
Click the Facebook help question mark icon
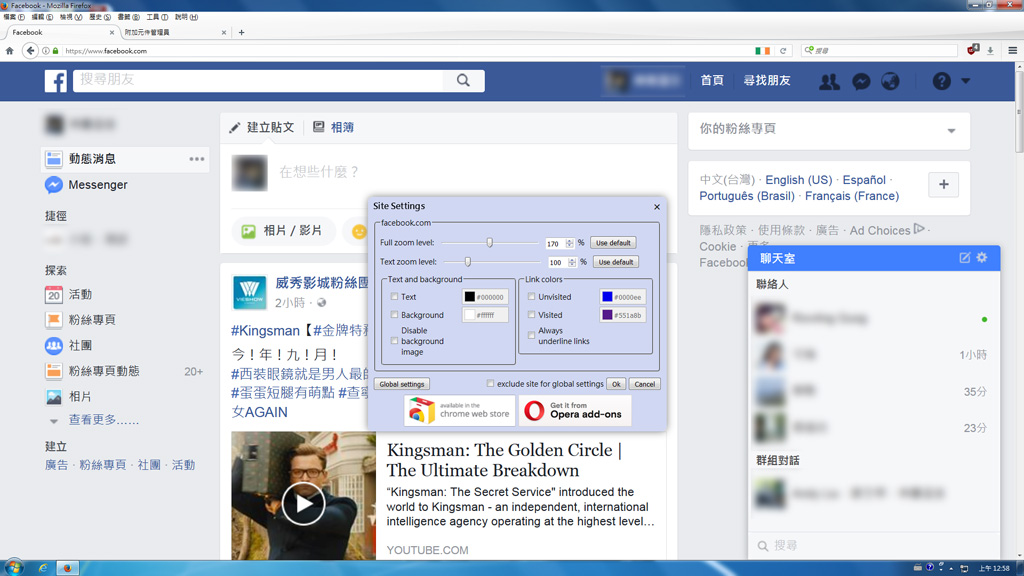click(941, 81)
